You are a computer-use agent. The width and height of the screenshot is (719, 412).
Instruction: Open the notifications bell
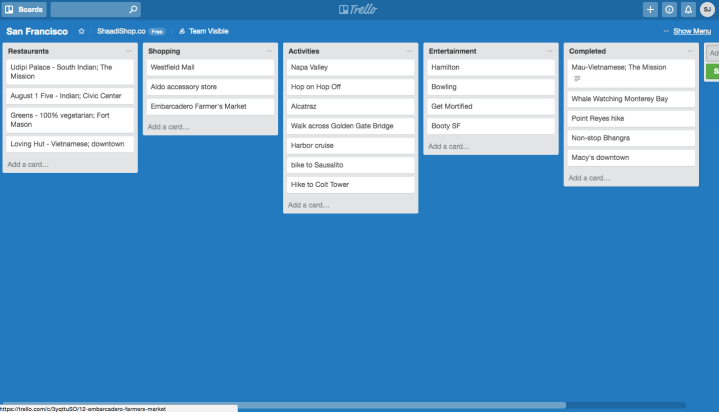pyautogui.click(x=688, y=10)
